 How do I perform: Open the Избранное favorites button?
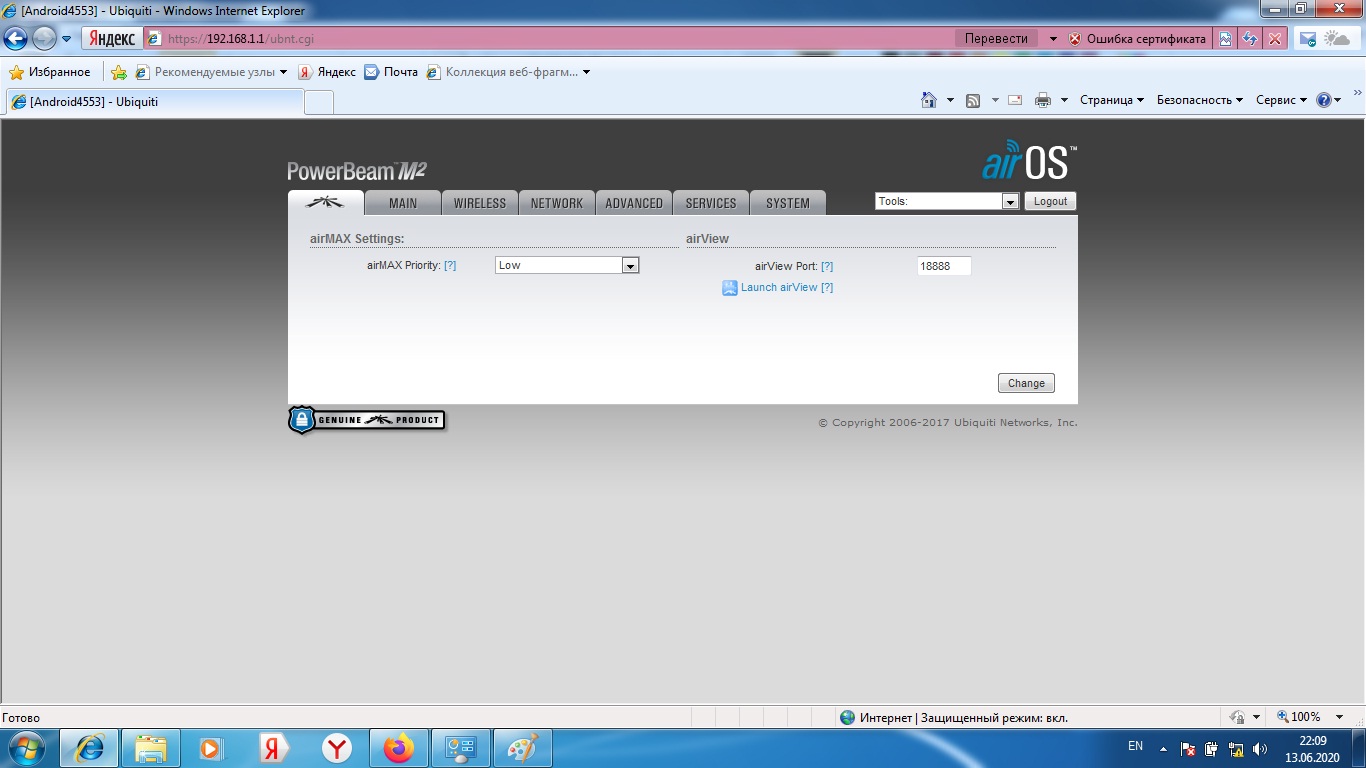click(50, 72)
